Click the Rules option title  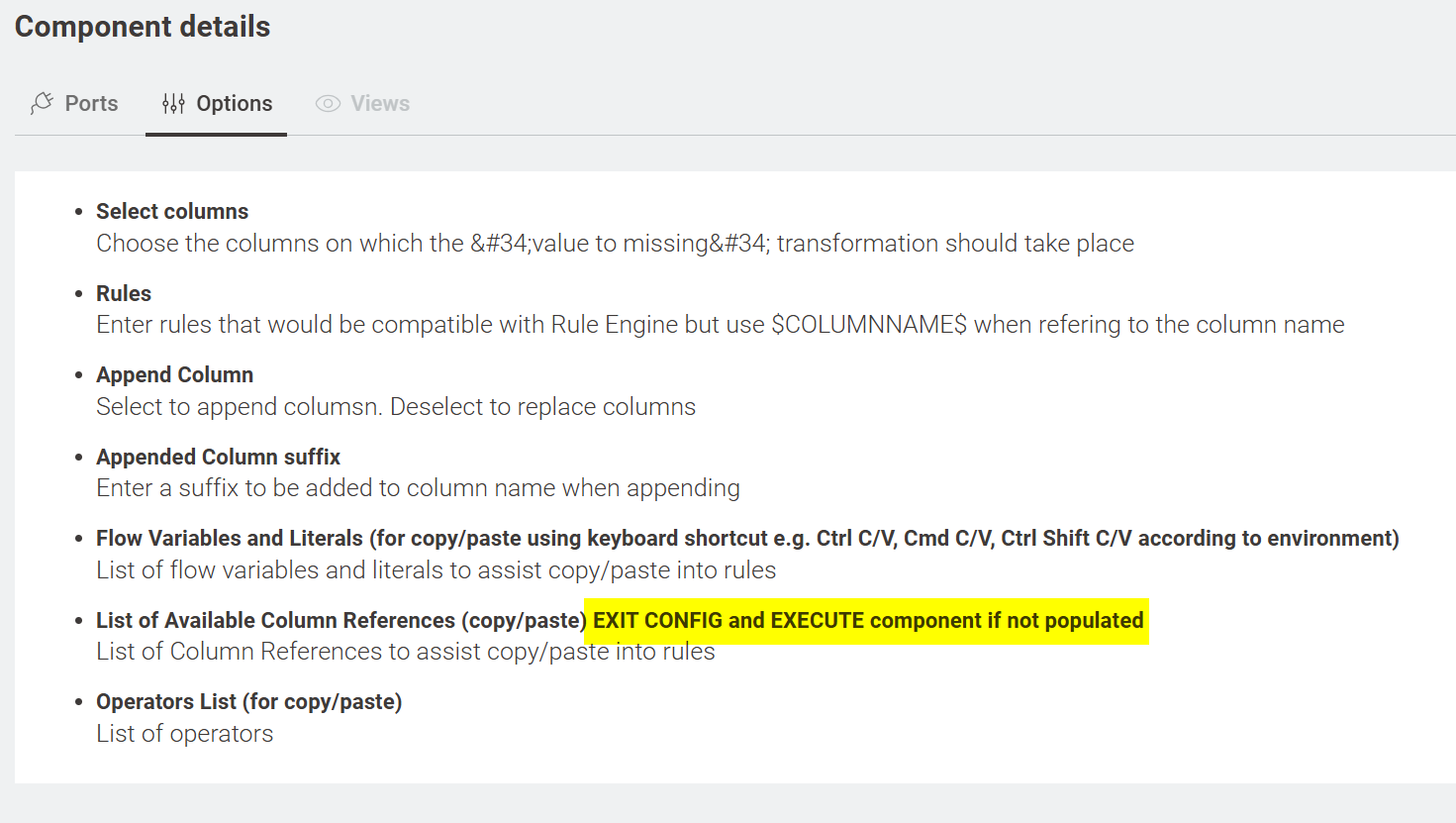coord(124,293)
